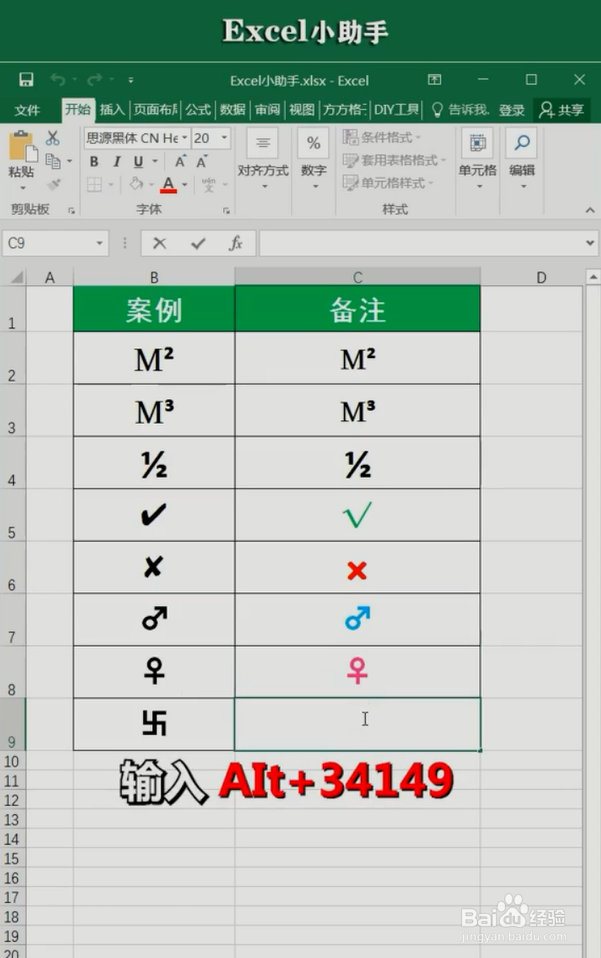This screenshot has height=958, width=601.
Task: Open the 文件 tab
Action: point(27,110)
